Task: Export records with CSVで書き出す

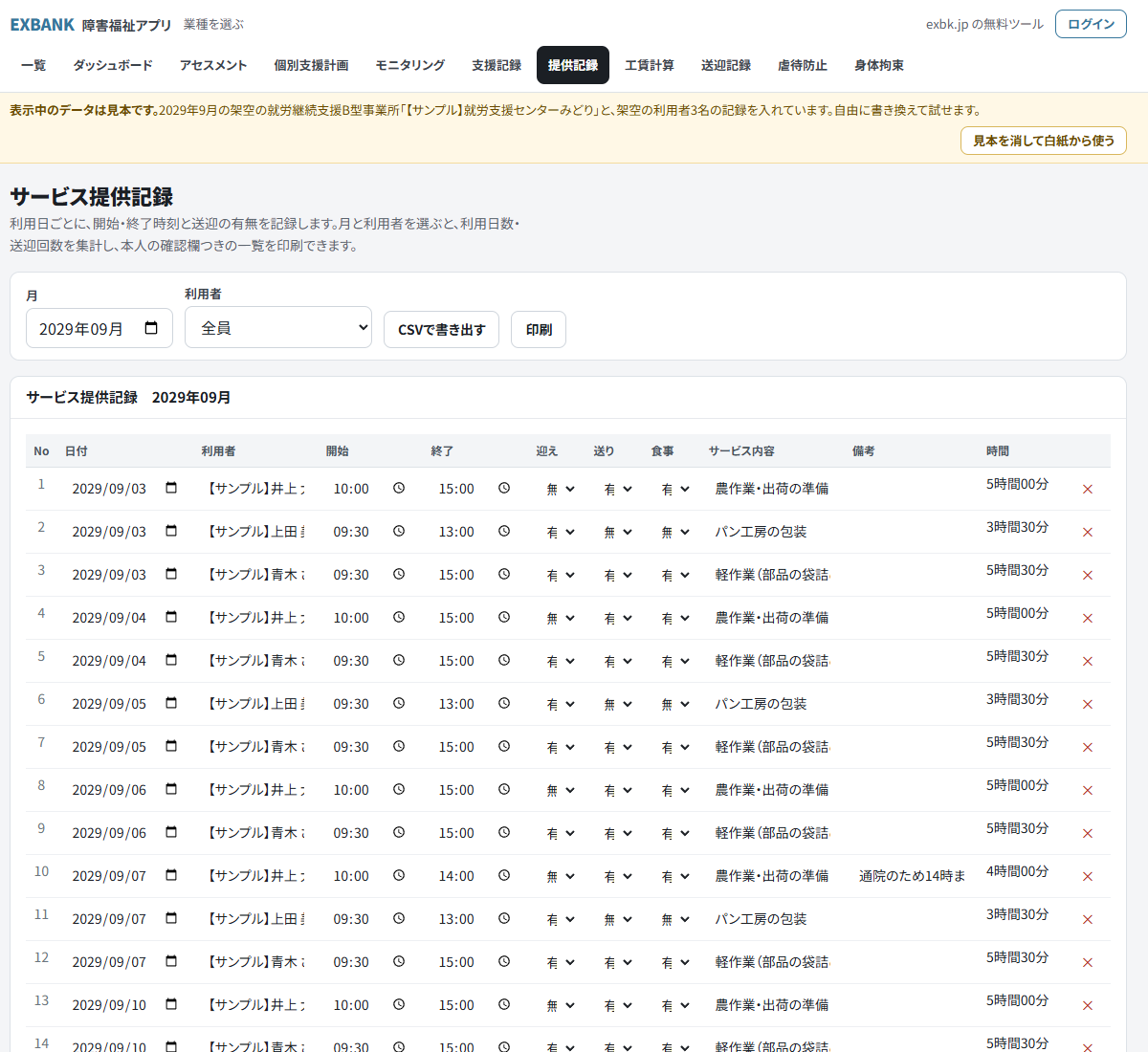Action: pyautogui.click(x=441, y=329)
